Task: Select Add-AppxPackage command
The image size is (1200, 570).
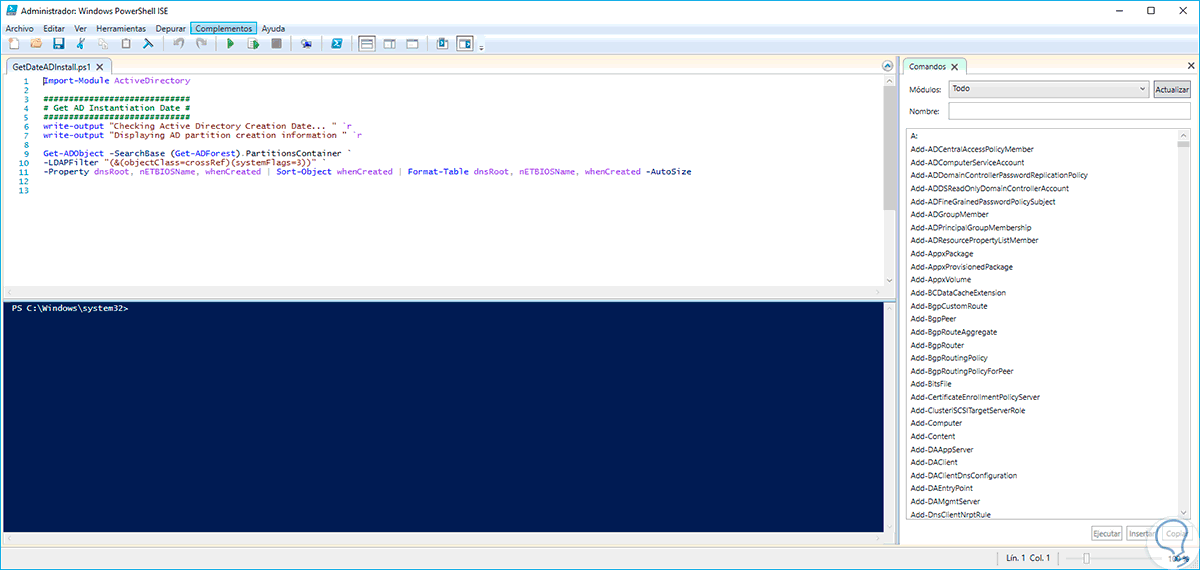Action: pos(941,253)
